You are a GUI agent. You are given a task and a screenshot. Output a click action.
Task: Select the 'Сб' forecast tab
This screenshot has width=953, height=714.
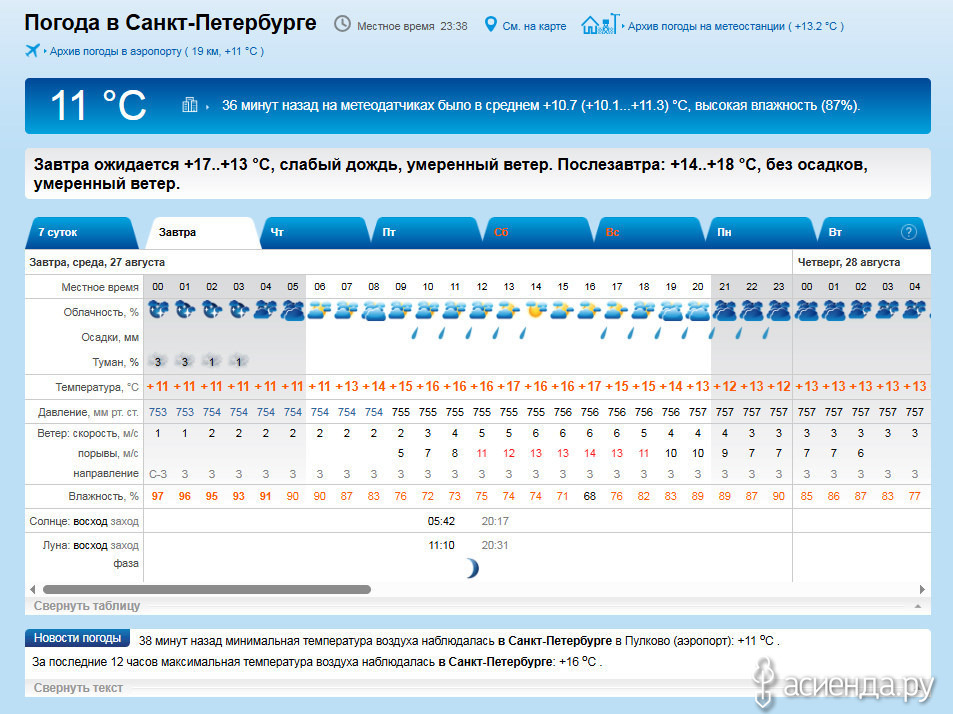502,233
